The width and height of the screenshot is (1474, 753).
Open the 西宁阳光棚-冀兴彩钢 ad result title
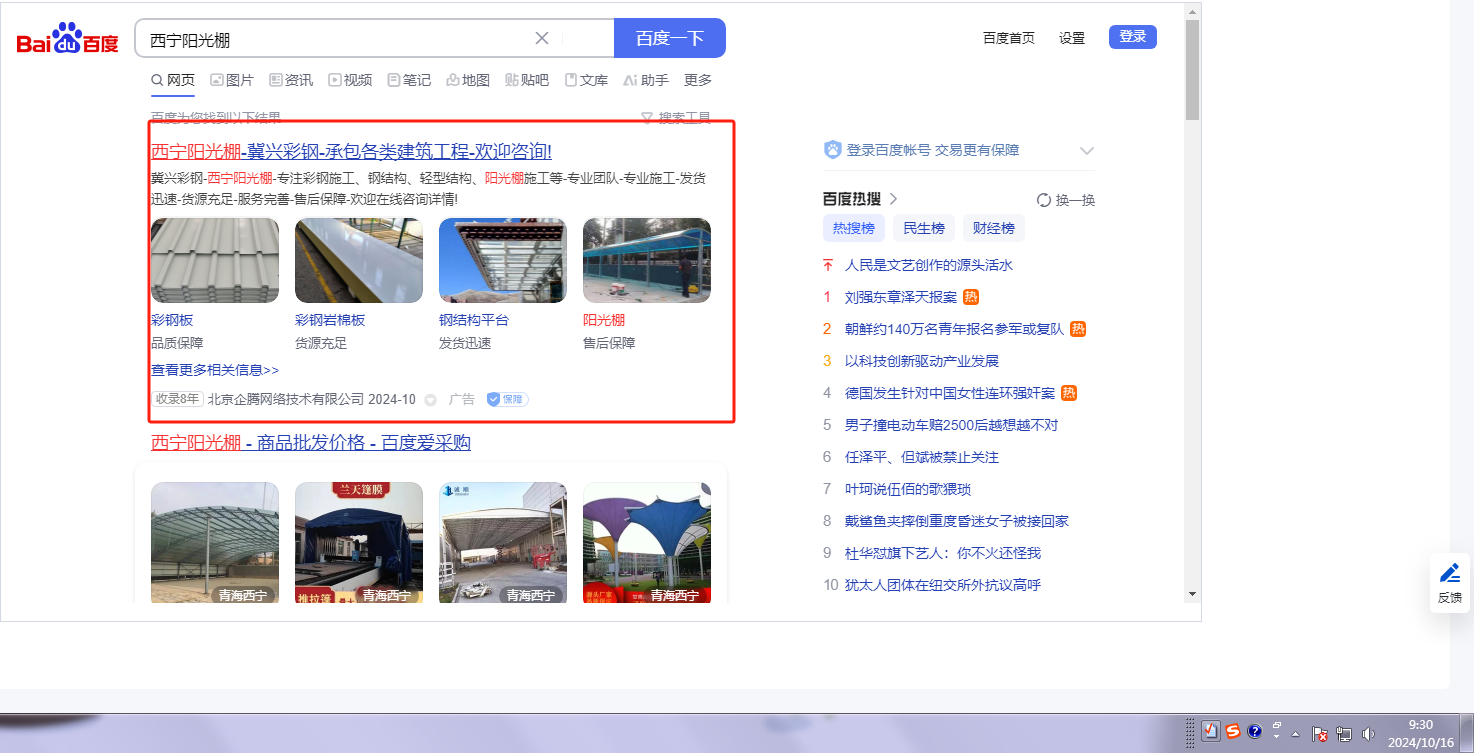351,151
